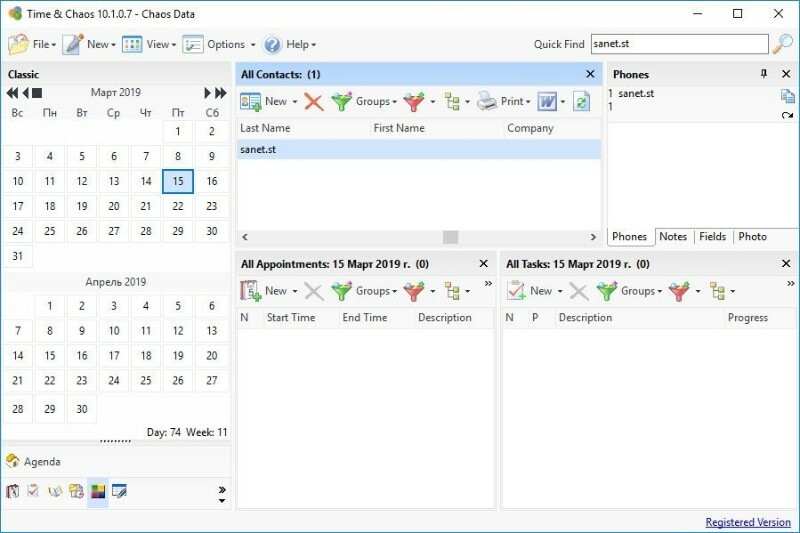Open the Agenda view button
Image resolution: width=800 pixels, height=533 pixels.
coord(34,462)
